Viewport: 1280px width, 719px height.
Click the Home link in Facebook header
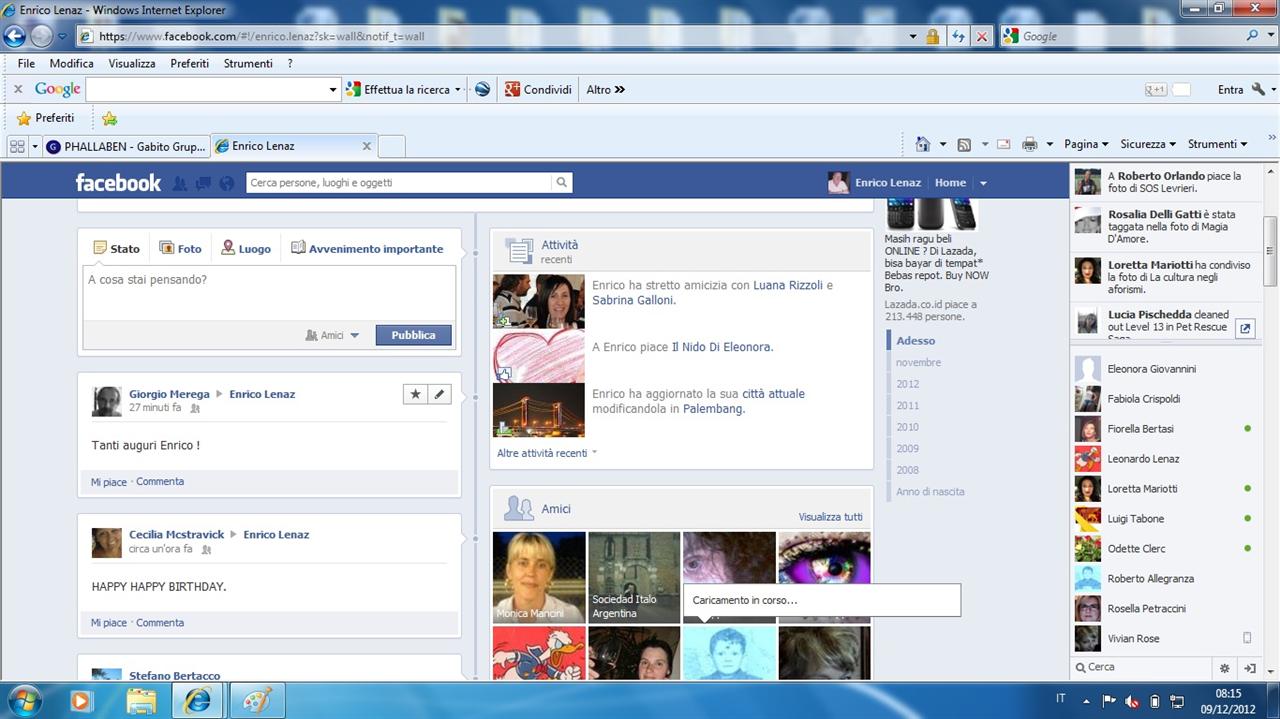point(950,183)
